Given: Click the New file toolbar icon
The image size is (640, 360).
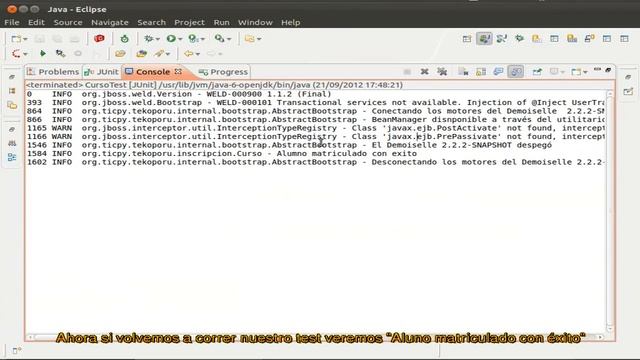Looking at the screenshot, I should click(16, 39).
